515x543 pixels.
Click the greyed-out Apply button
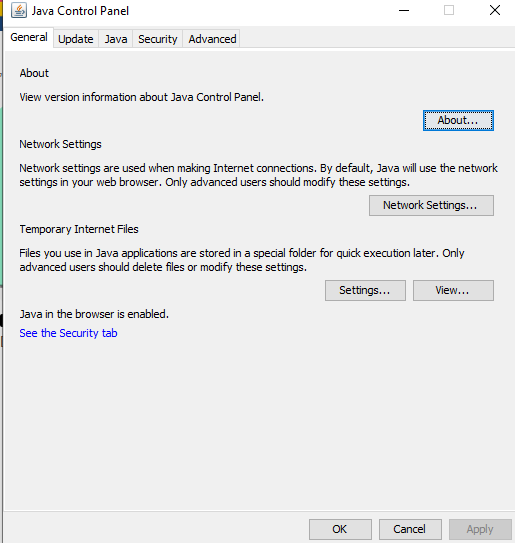point(480,529)
